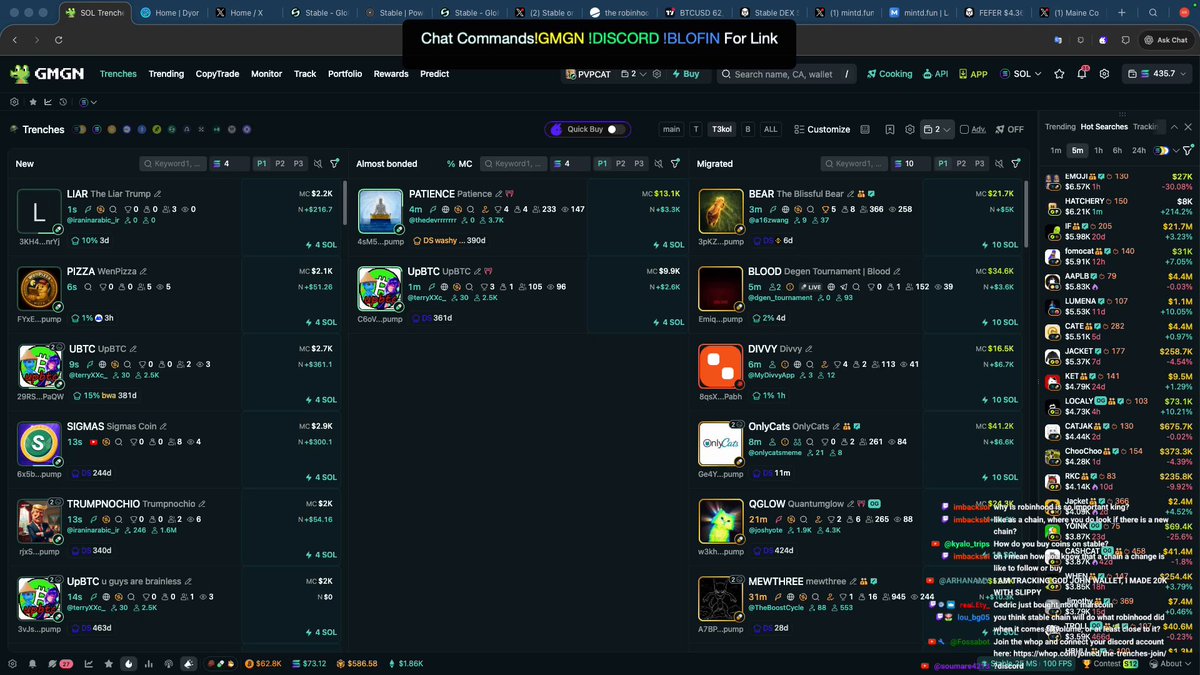Click the chart icon in sub-toolbar
Screen dimensions: 1200x675
[x=47, y=102]
